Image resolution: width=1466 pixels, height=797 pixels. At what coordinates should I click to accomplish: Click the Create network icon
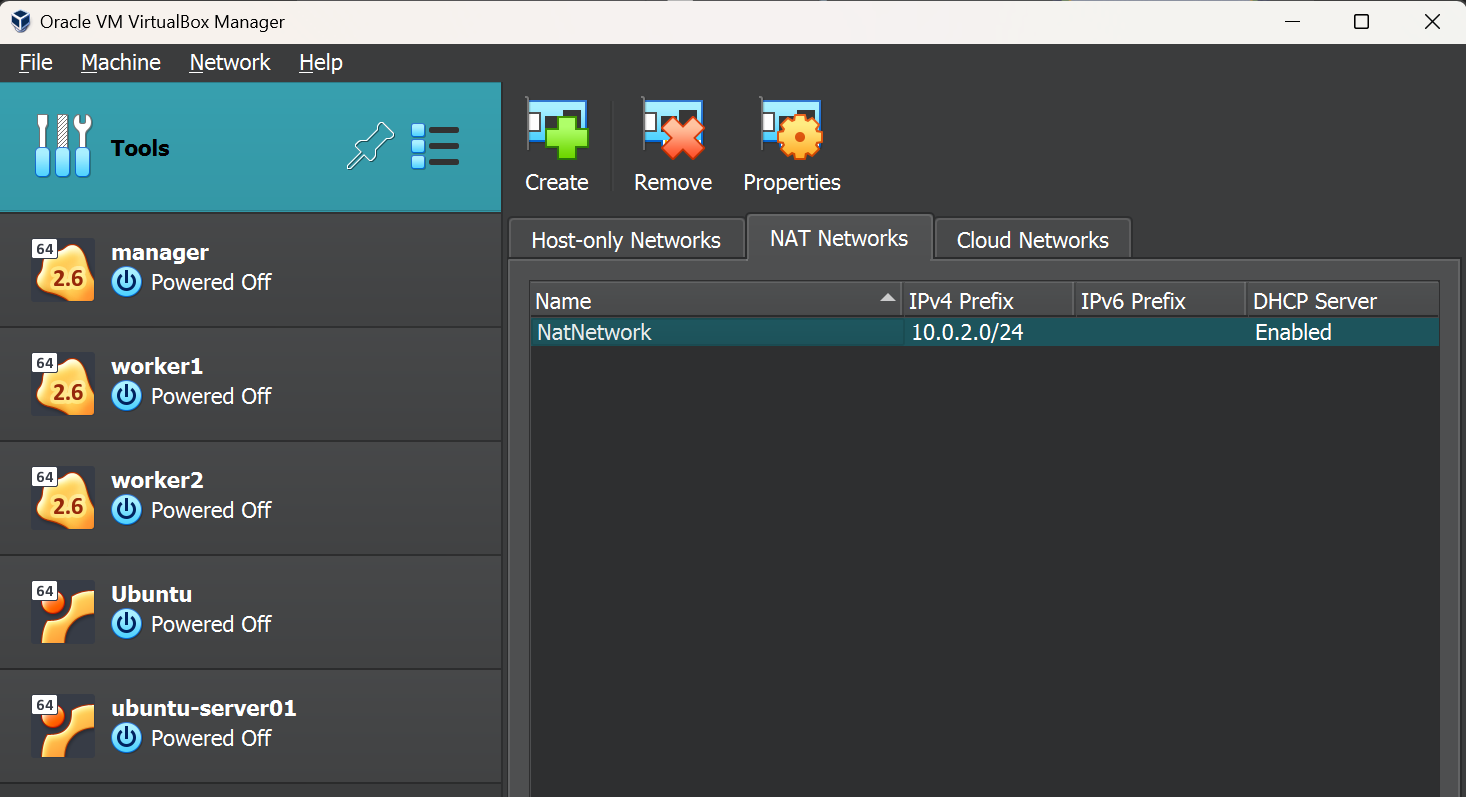coord(556,131)
